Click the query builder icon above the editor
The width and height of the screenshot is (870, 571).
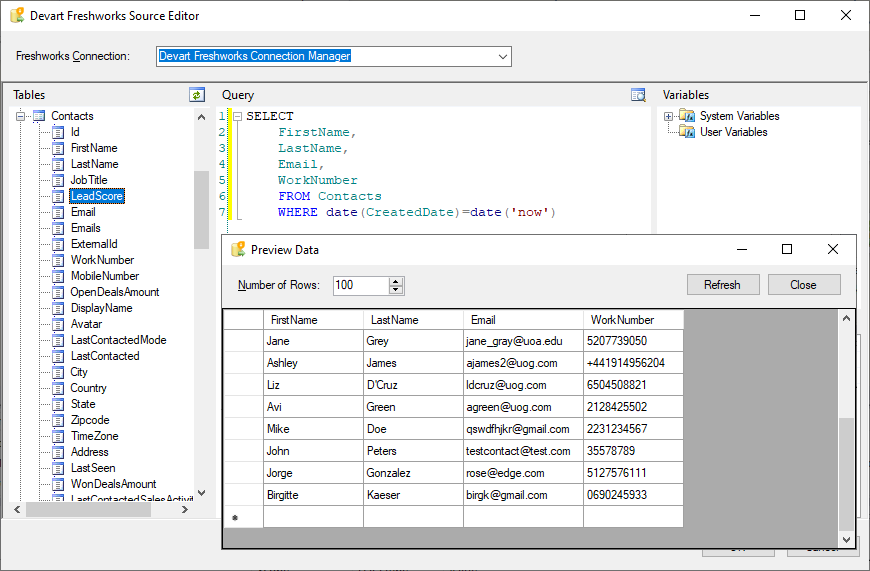tap(638, 95)
